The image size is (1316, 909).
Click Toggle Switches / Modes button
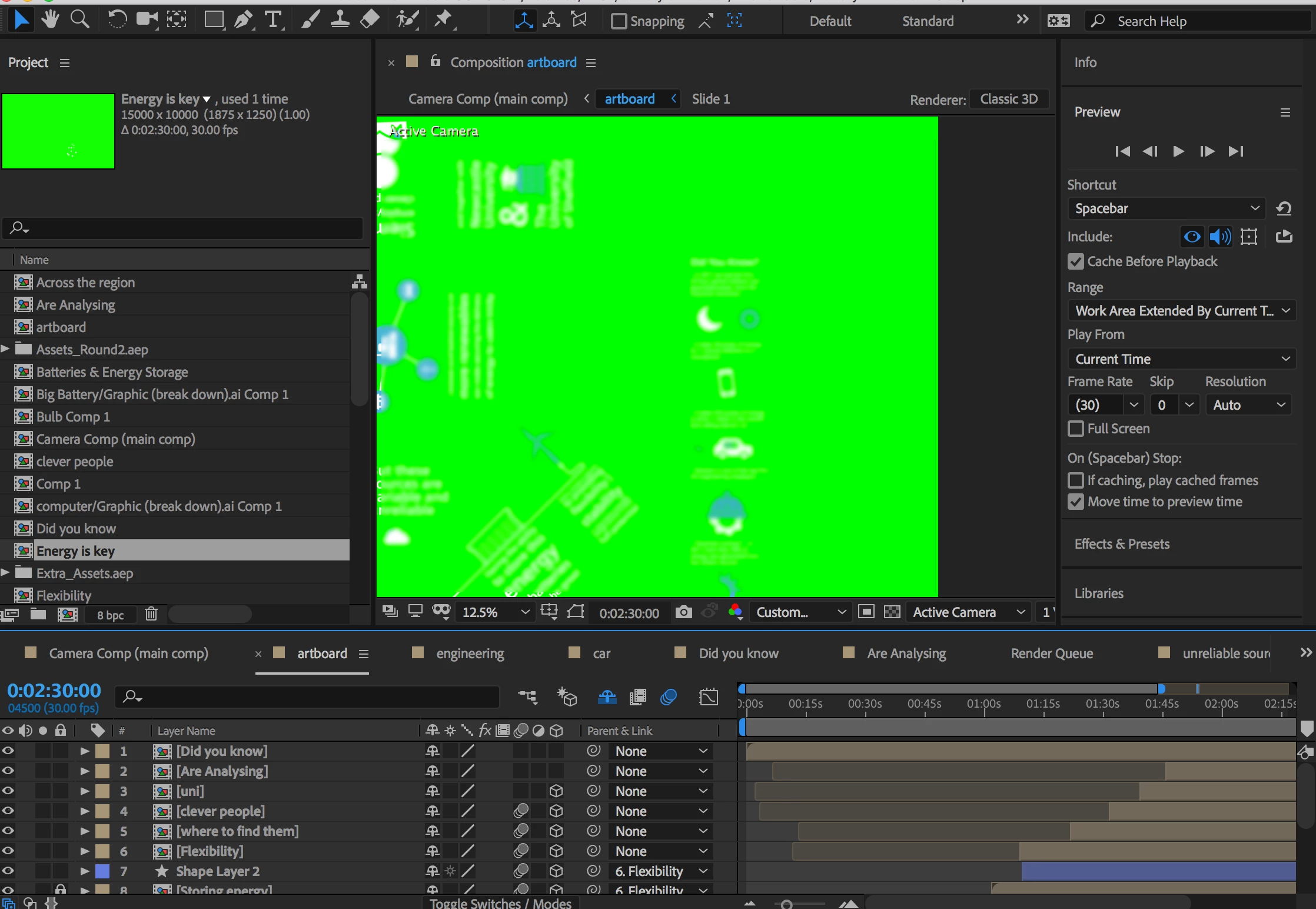500,903
